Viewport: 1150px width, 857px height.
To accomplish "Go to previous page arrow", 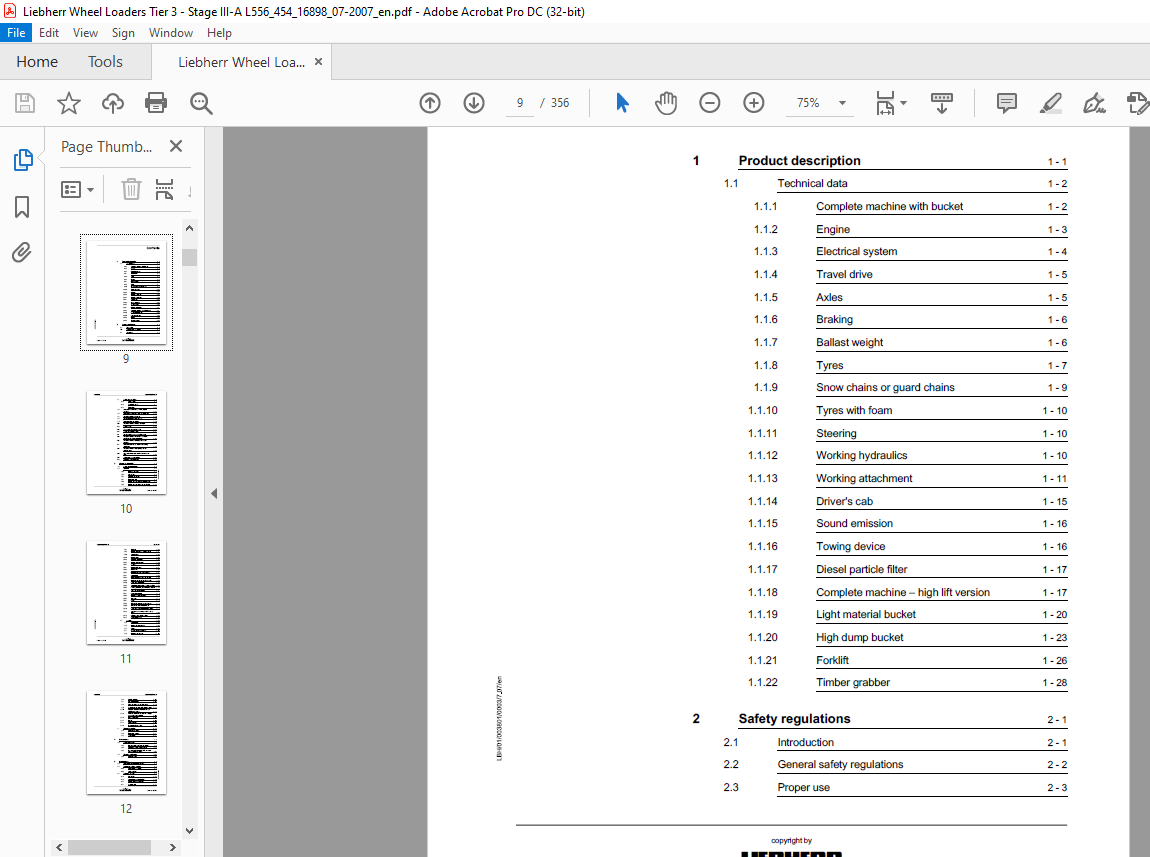I will click(430, 103).
